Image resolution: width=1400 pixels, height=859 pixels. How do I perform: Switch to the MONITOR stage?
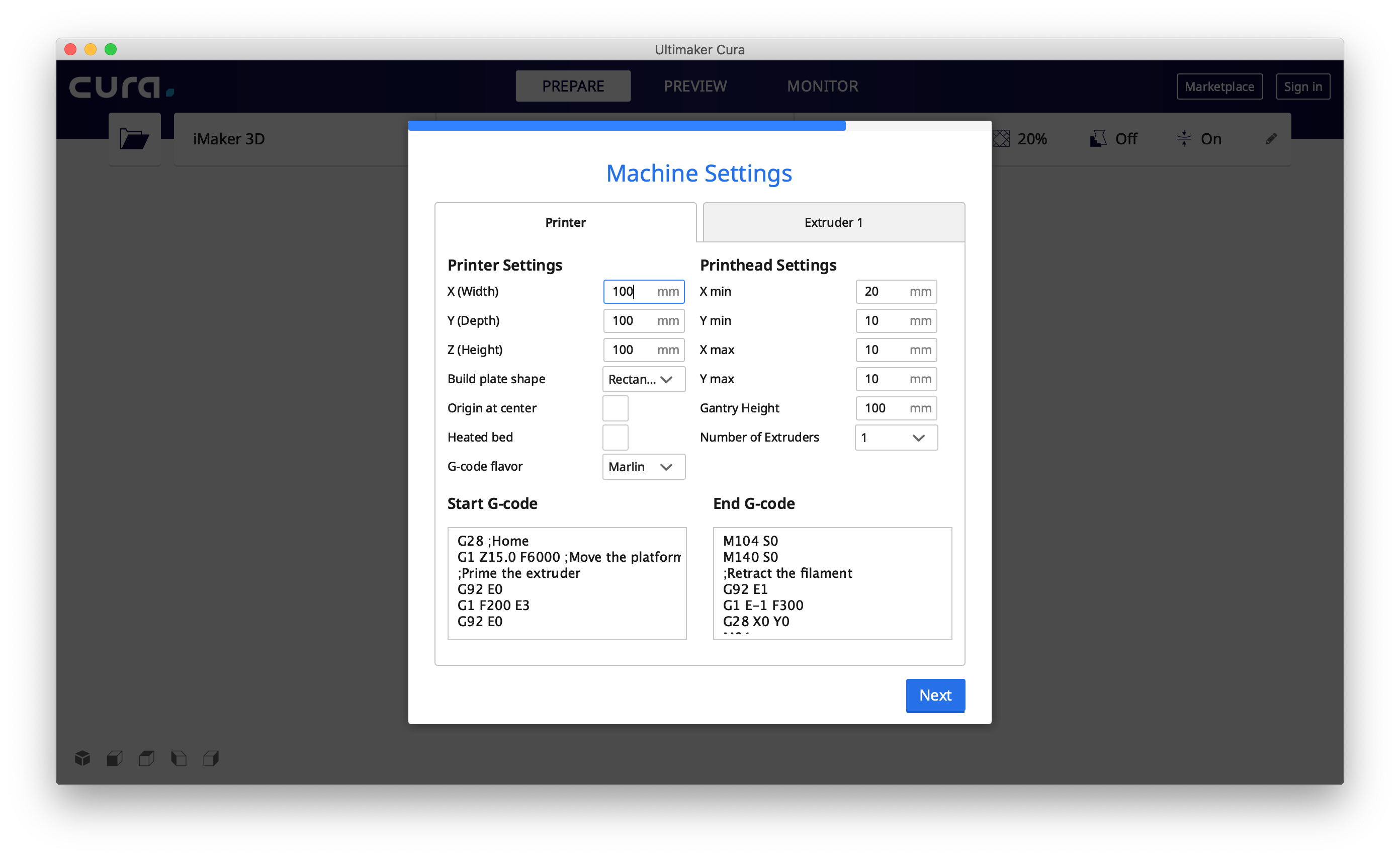[x=822, y=86]
